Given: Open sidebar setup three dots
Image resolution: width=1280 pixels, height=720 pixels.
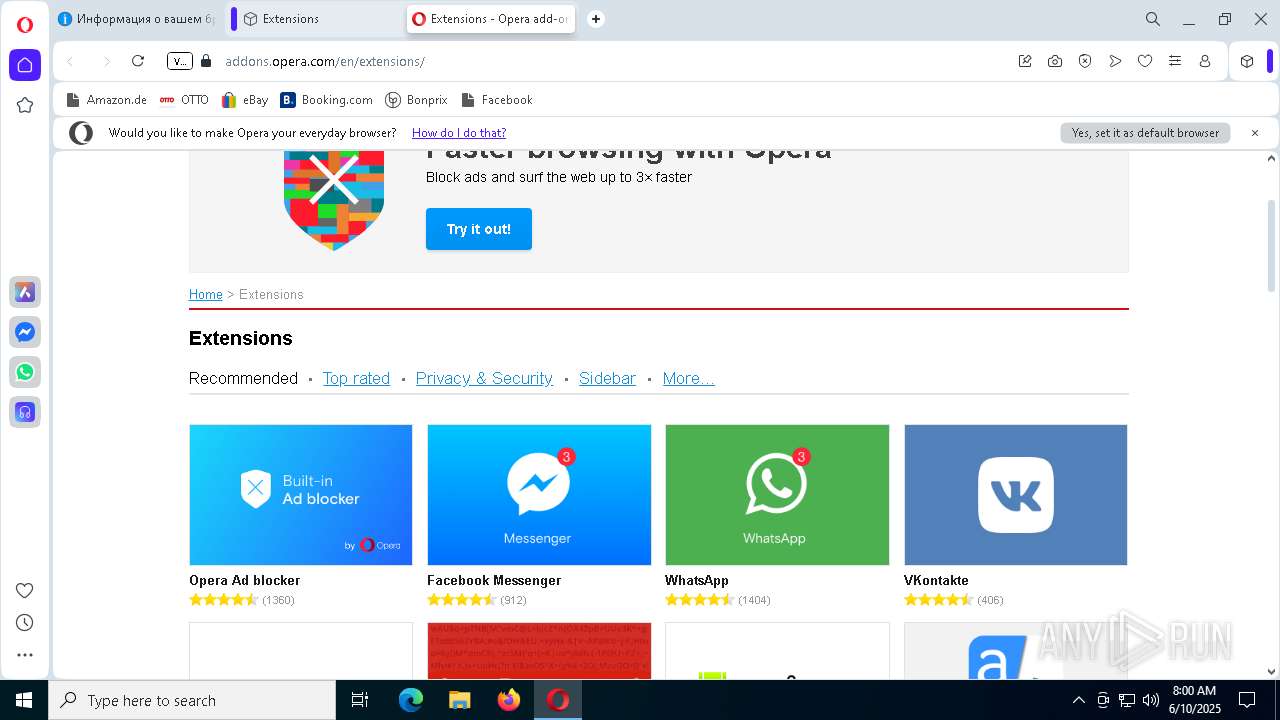Looking at the screenshot, I should tap(25, 655).
